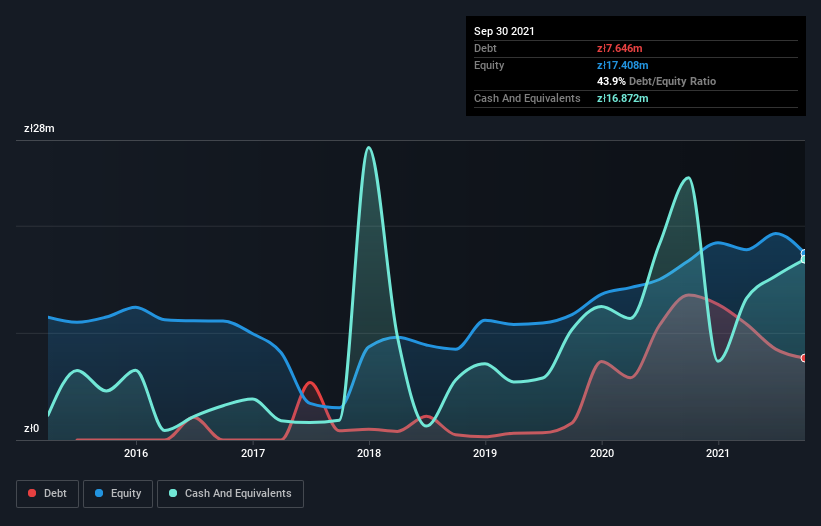Screen dimensions: 821x526
Task: Click the 2019 x-axis label
Action: tap(485, 453)
